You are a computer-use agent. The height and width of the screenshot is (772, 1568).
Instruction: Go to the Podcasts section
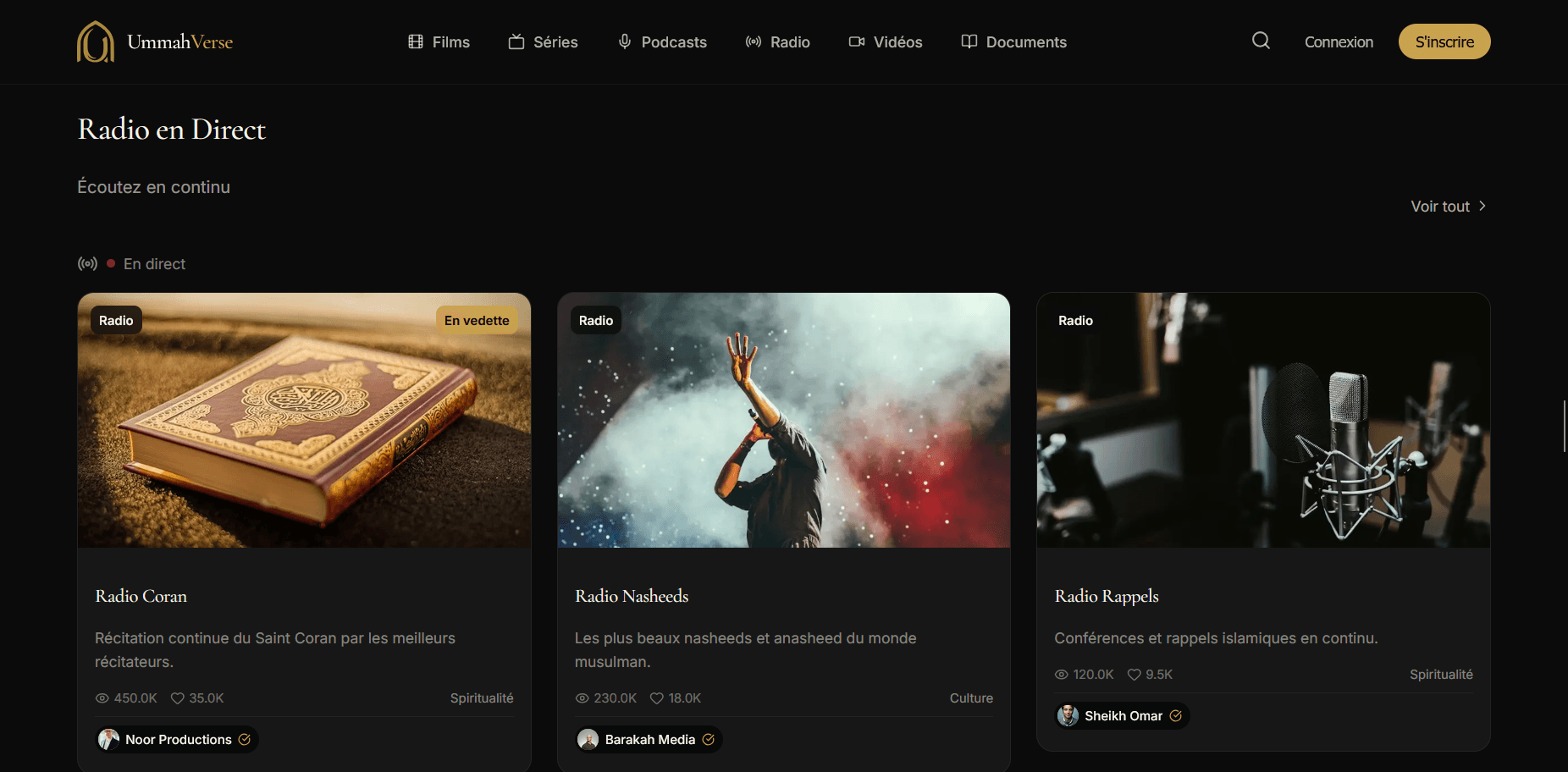click(x=662, y=42)
